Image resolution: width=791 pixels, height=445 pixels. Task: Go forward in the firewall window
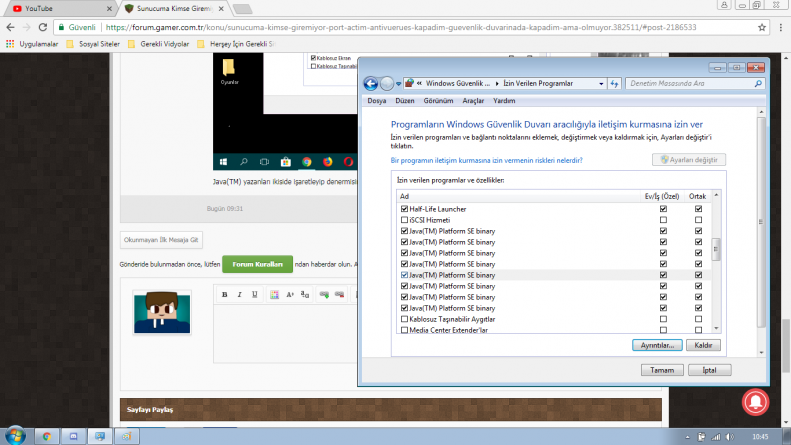(387, 84)
